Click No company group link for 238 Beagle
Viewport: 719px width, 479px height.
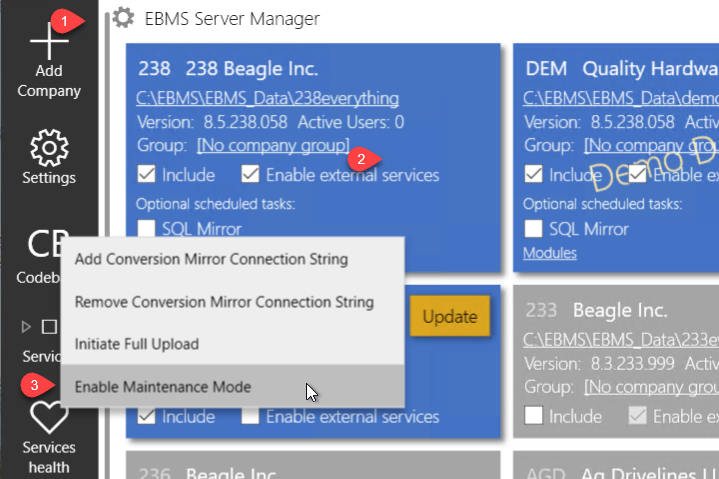[273, 146]
